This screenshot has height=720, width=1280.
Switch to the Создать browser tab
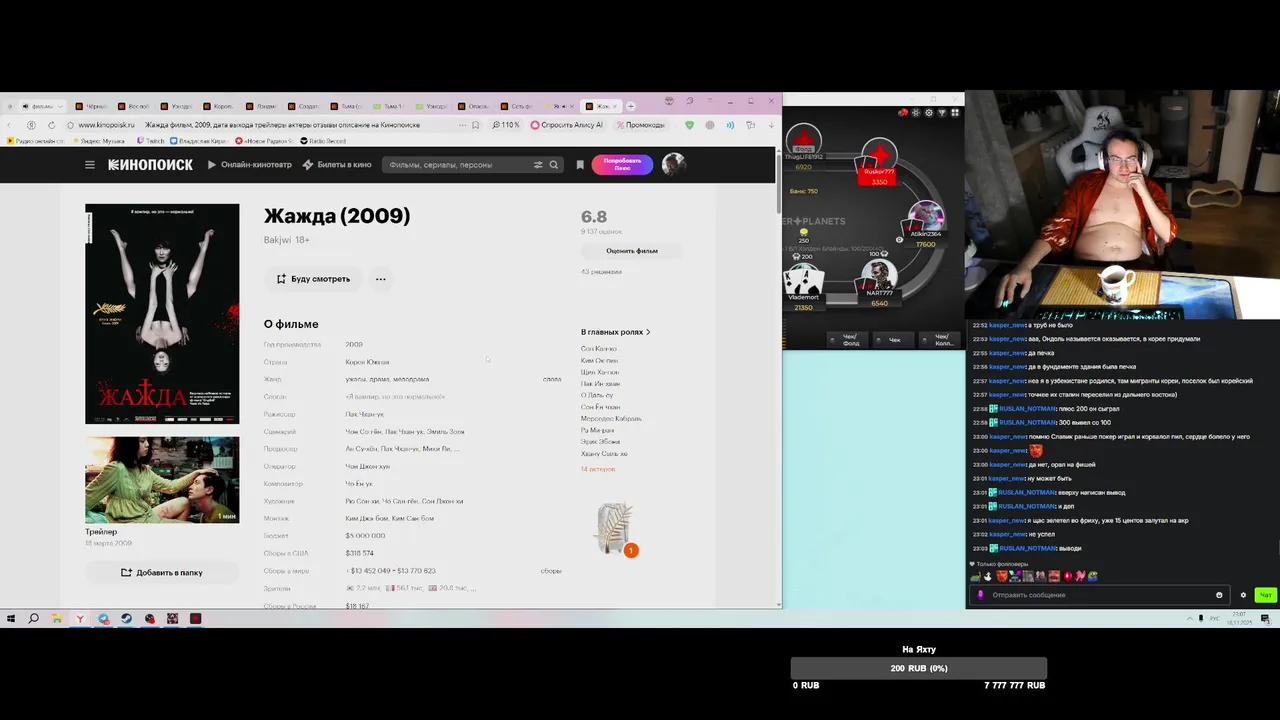pyautogui.click(x=304, y=106)
